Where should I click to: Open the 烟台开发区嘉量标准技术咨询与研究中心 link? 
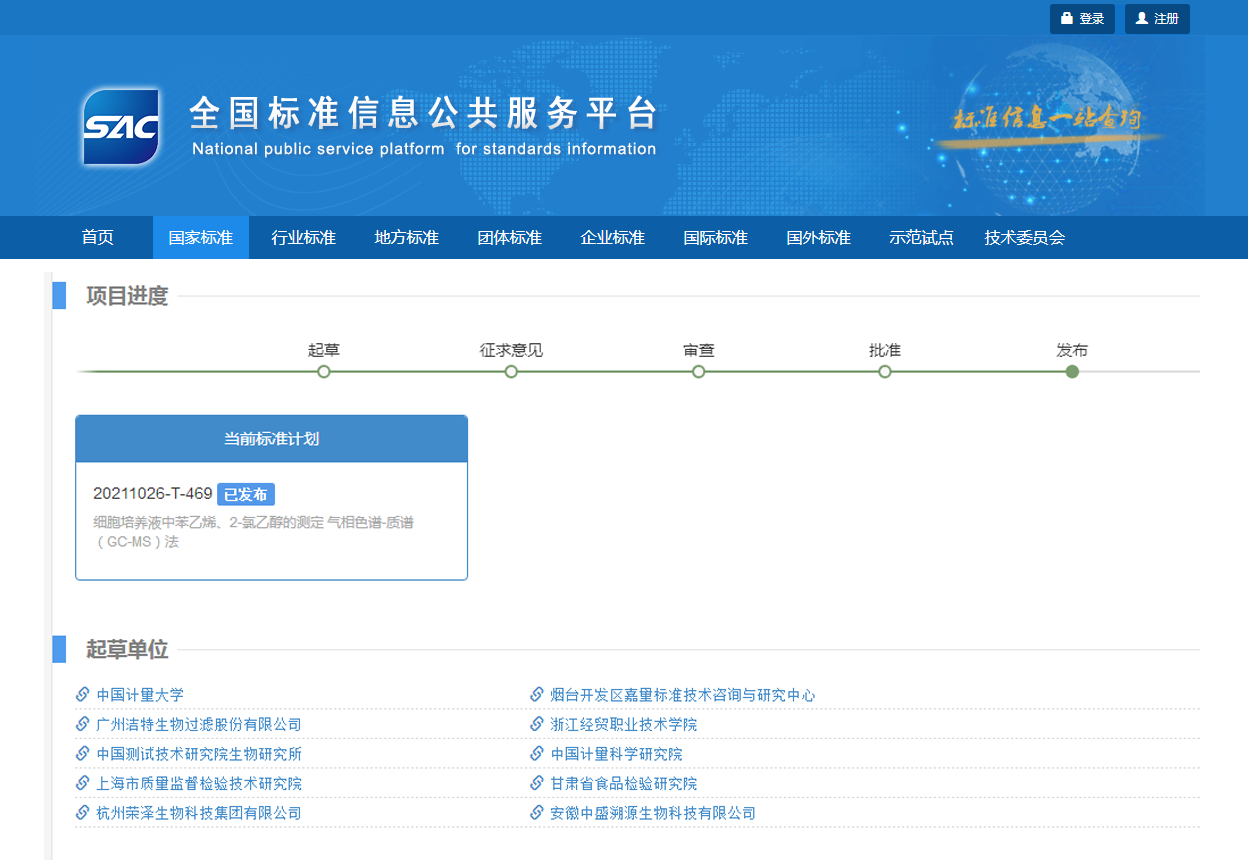click(683, 695)
